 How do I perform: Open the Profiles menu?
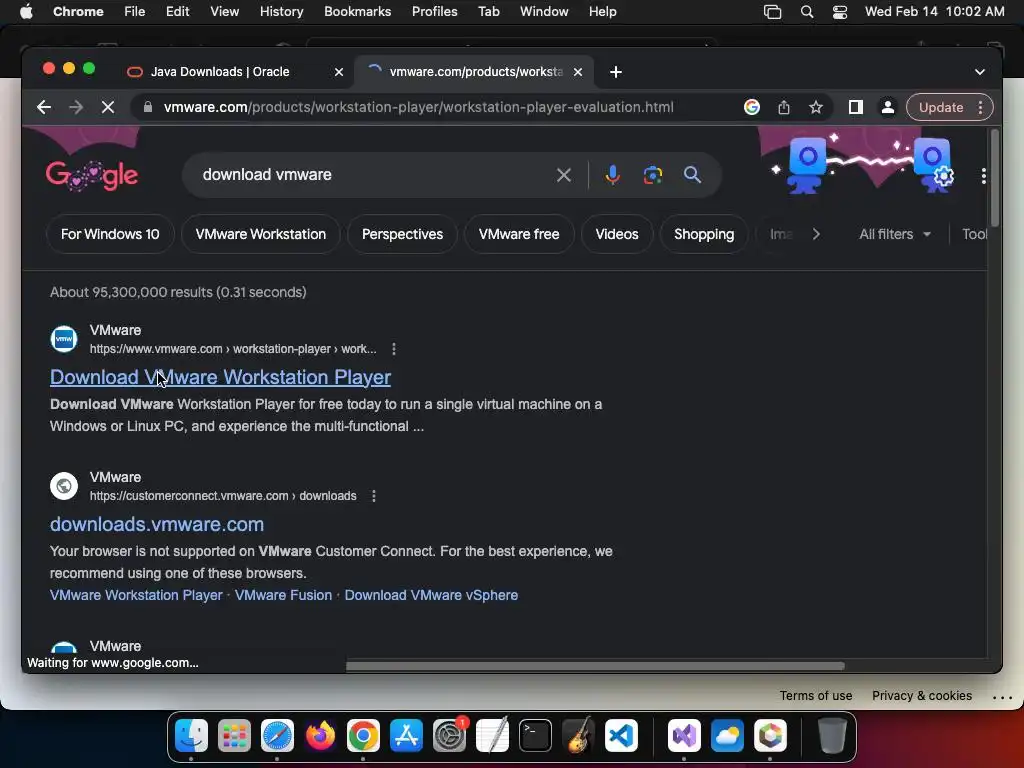(x=434, y=12)
